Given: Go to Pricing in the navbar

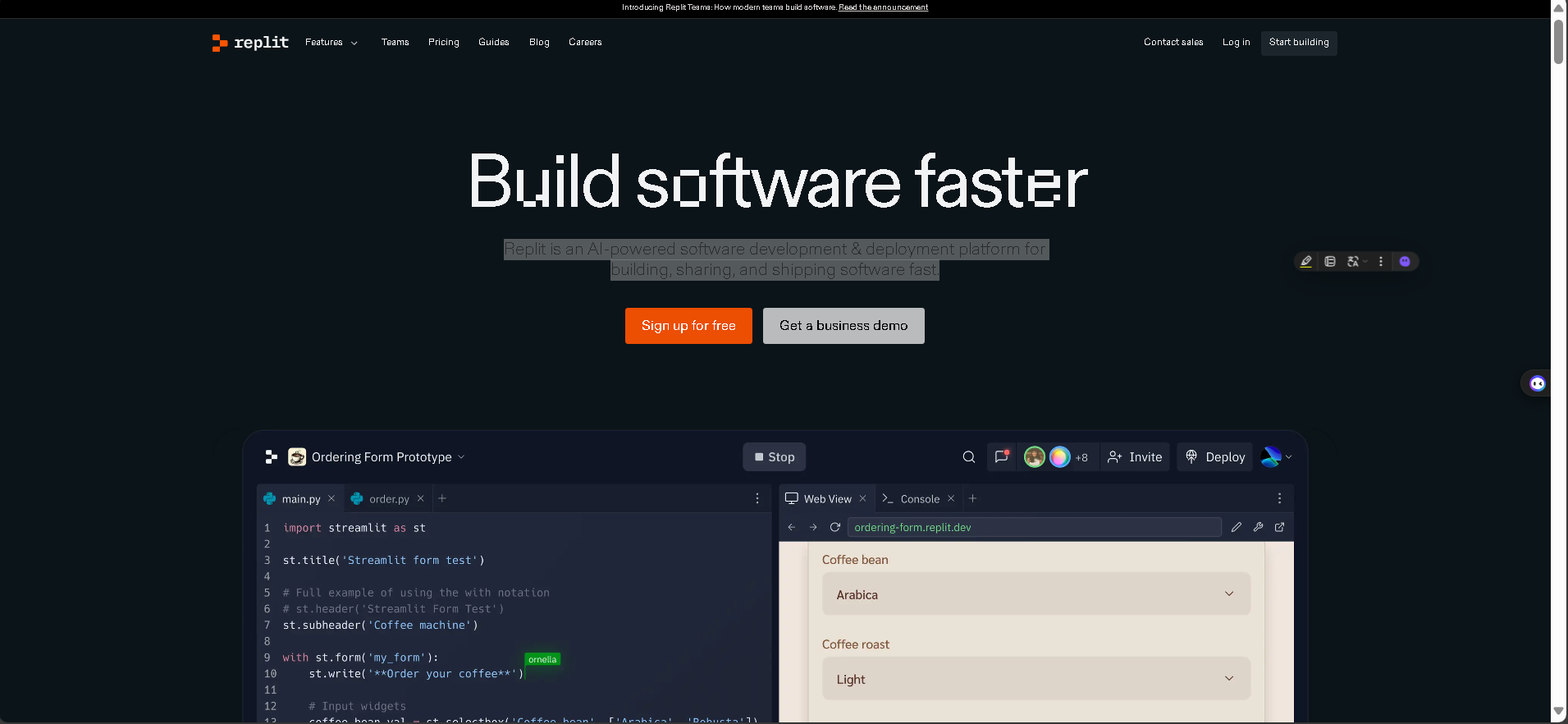Looking at the screenshot, I should coord(444,43).
